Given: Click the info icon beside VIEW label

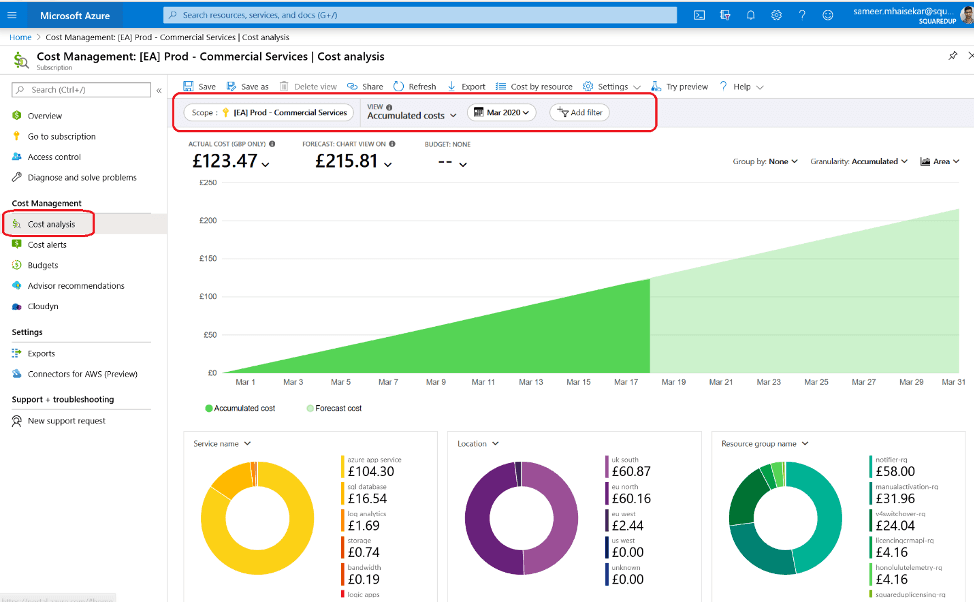Looking at the screenshot, I should click(x=389, y=107).
